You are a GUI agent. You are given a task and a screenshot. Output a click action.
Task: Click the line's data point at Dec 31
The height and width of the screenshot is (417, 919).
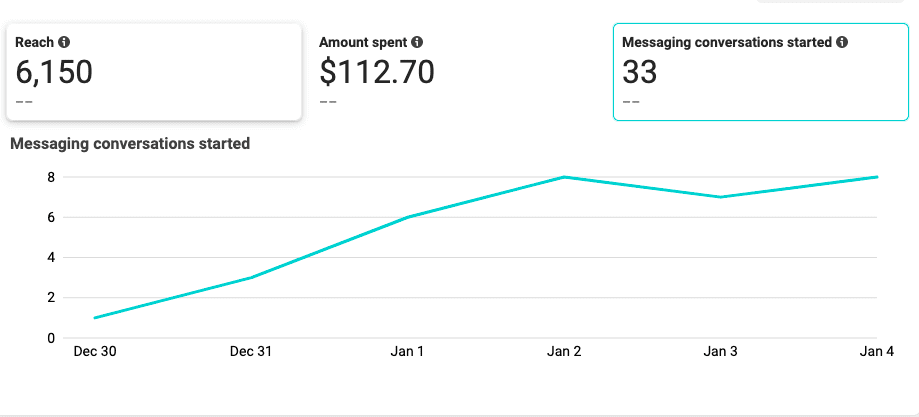coord(251,277)
